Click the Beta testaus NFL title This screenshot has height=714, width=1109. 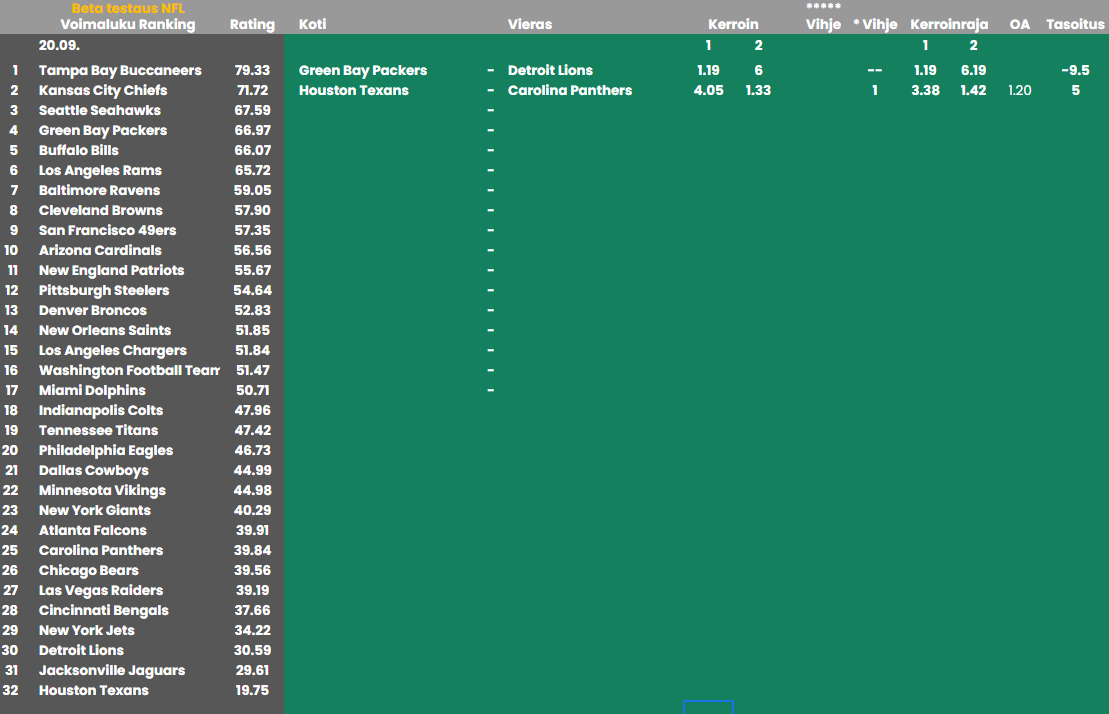pos(128,9)
